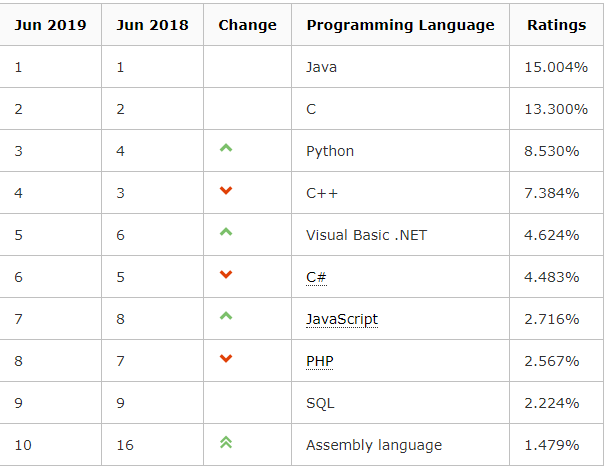Click the 13.300% rating value

pos(556,109)
